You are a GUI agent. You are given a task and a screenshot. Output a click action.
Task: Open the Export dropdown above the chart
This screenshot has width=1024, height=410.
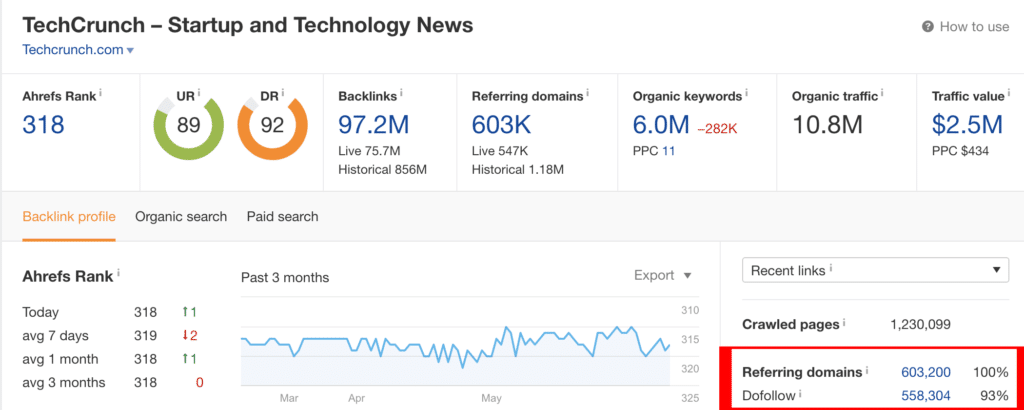(662, 276)
